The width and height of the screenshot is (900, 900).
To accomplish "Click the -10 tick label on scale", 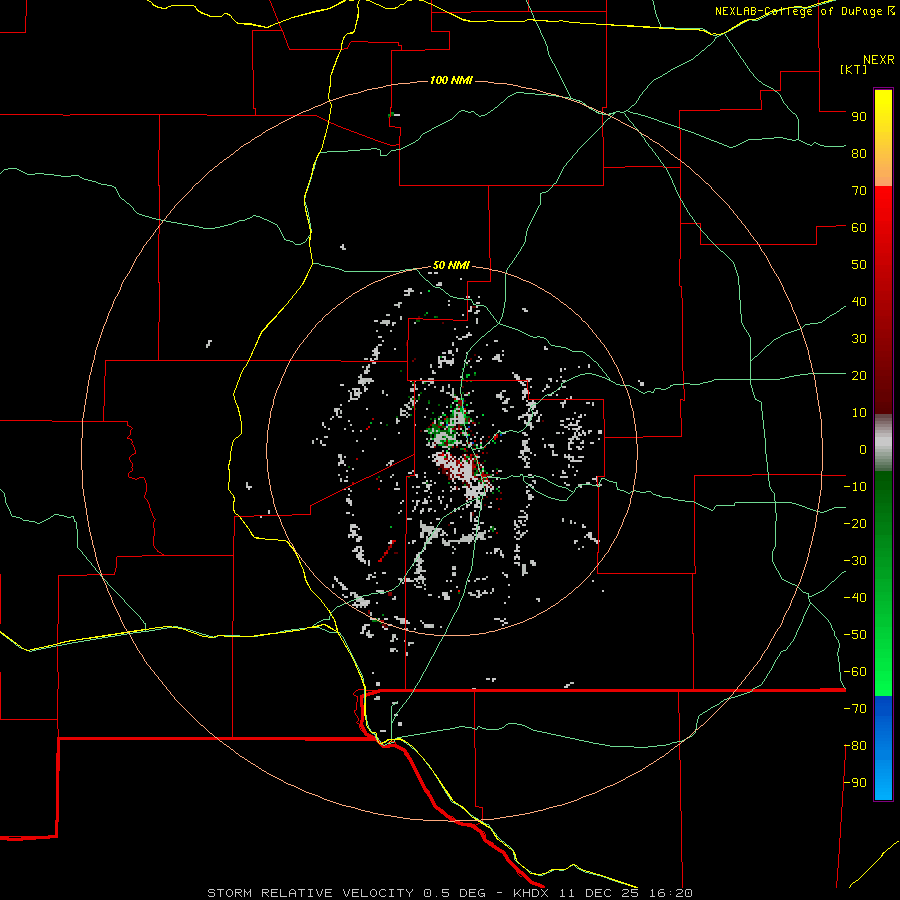I will pyautogui.click(x=855, y=487).
